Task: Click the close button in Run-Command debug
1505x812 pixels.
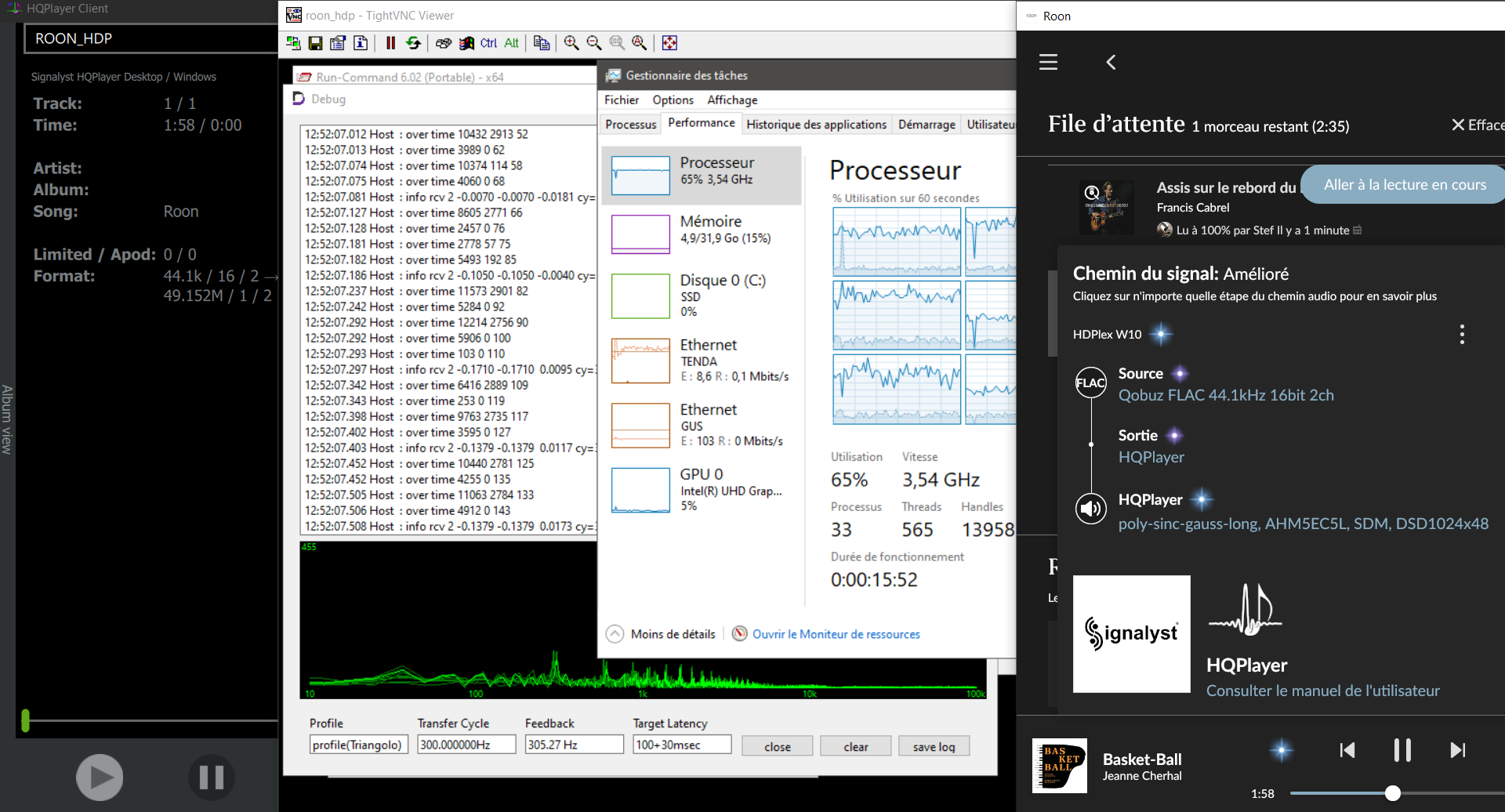Action: point(777,746)
